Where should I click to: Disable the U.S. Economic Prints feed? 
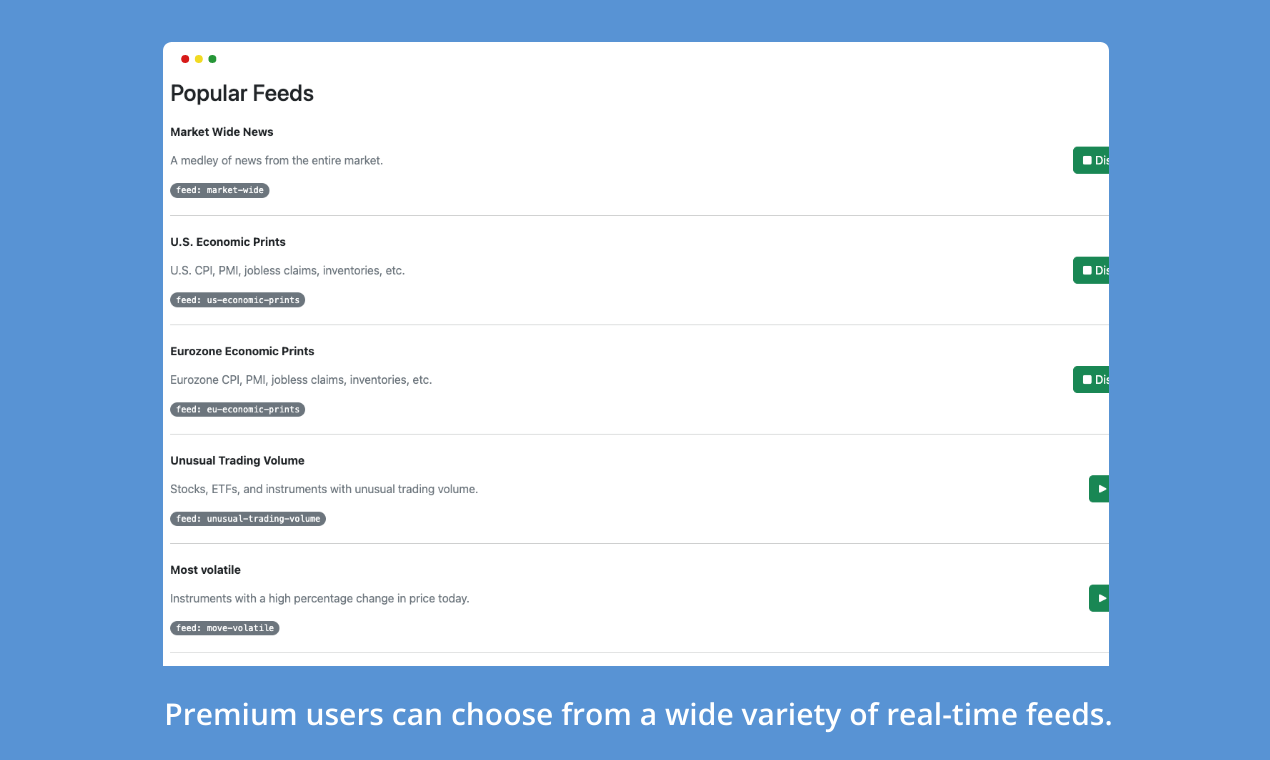pos(1091,270)
